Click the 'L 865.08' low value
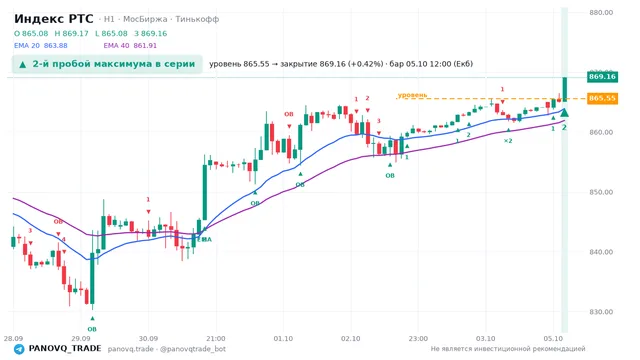The image size is (640, 360). coord(111,33)
